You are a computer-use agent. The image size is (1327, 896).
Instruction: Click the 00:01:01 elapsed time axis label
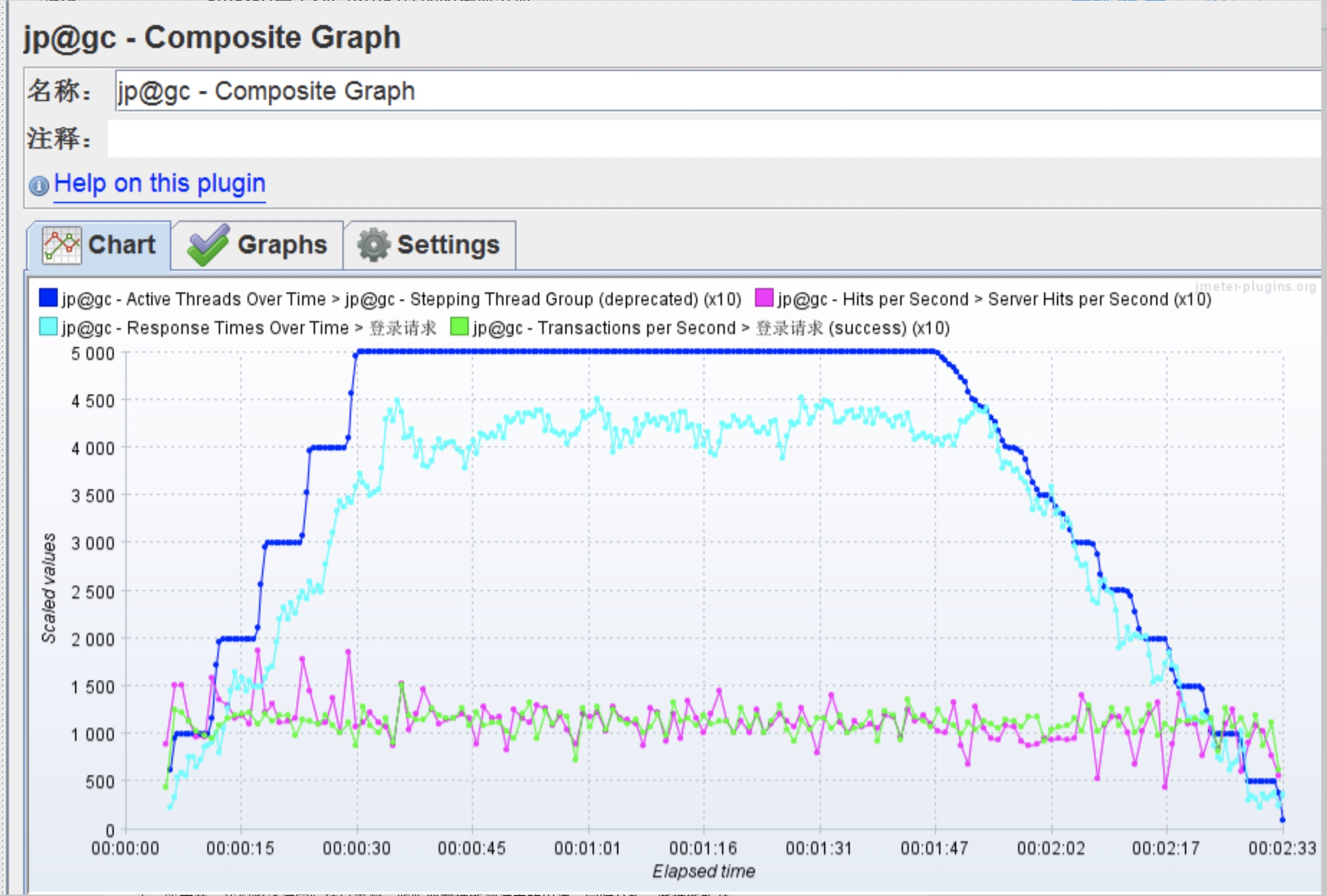coord(587,848)
